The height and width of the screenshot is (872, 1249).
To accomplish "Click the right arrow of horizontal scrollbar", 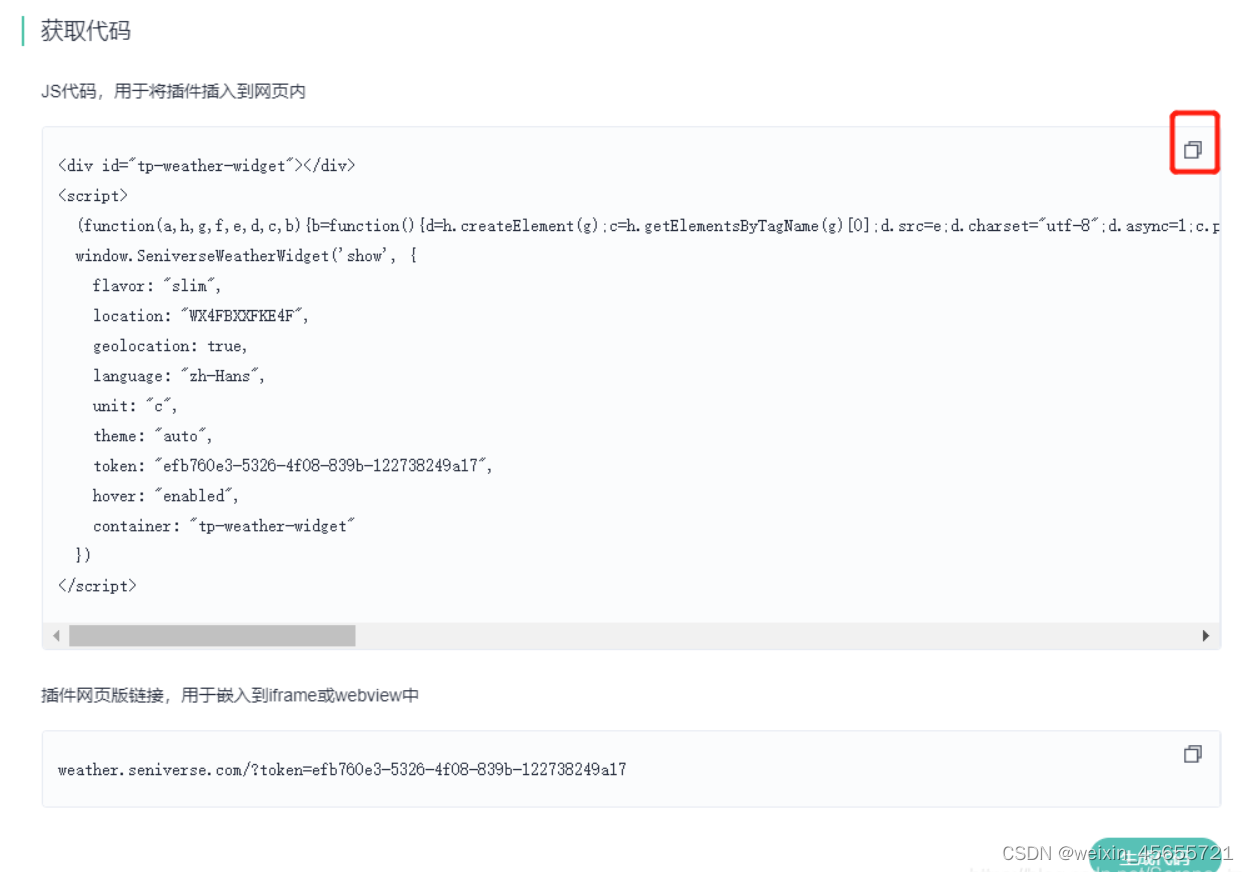I will click(x=1206, y=636).
